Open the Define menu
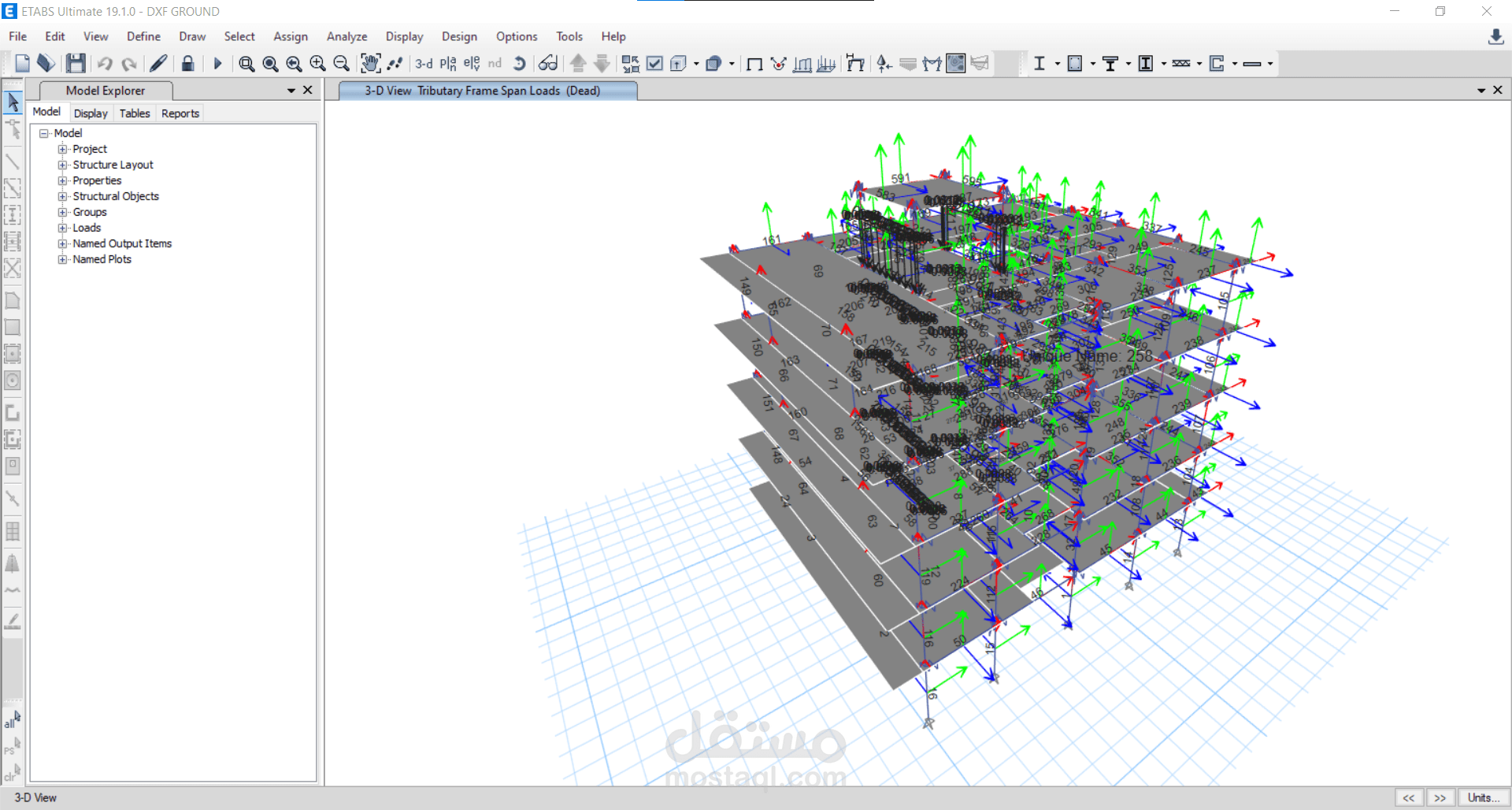1512x810 pixels. [144, 36]
